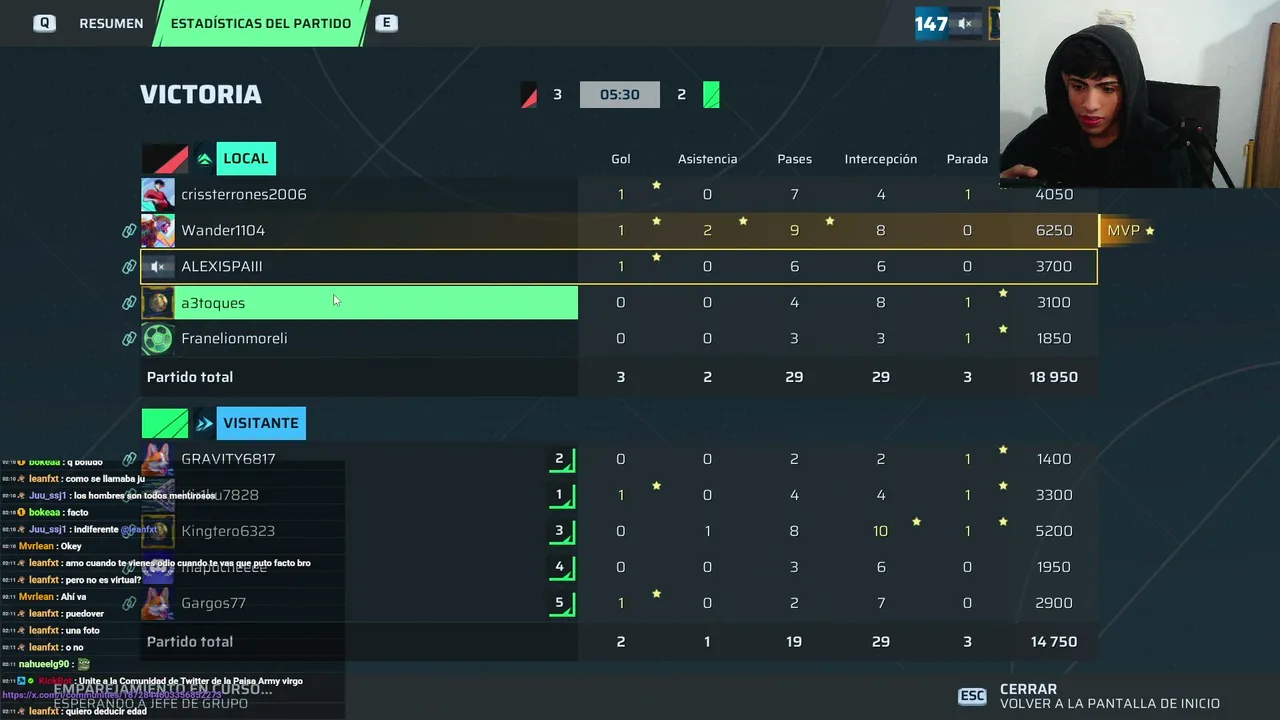This screenshot has width=1280, height=720.
Task: Switch to the RESUMEN tab
Action: point(111,23)
